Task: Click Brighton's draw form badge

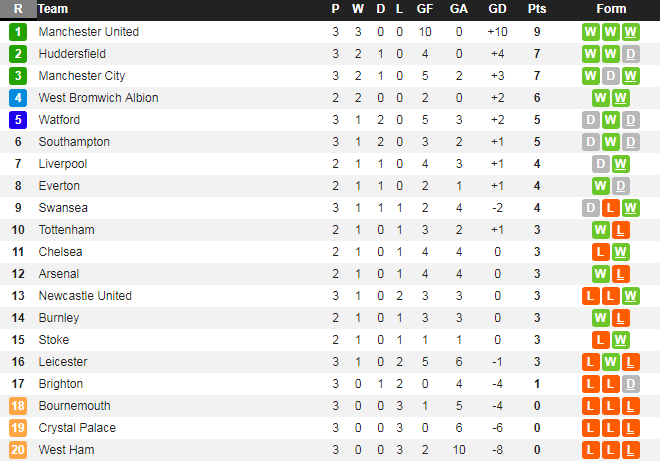Action: [x=630, y=384]
